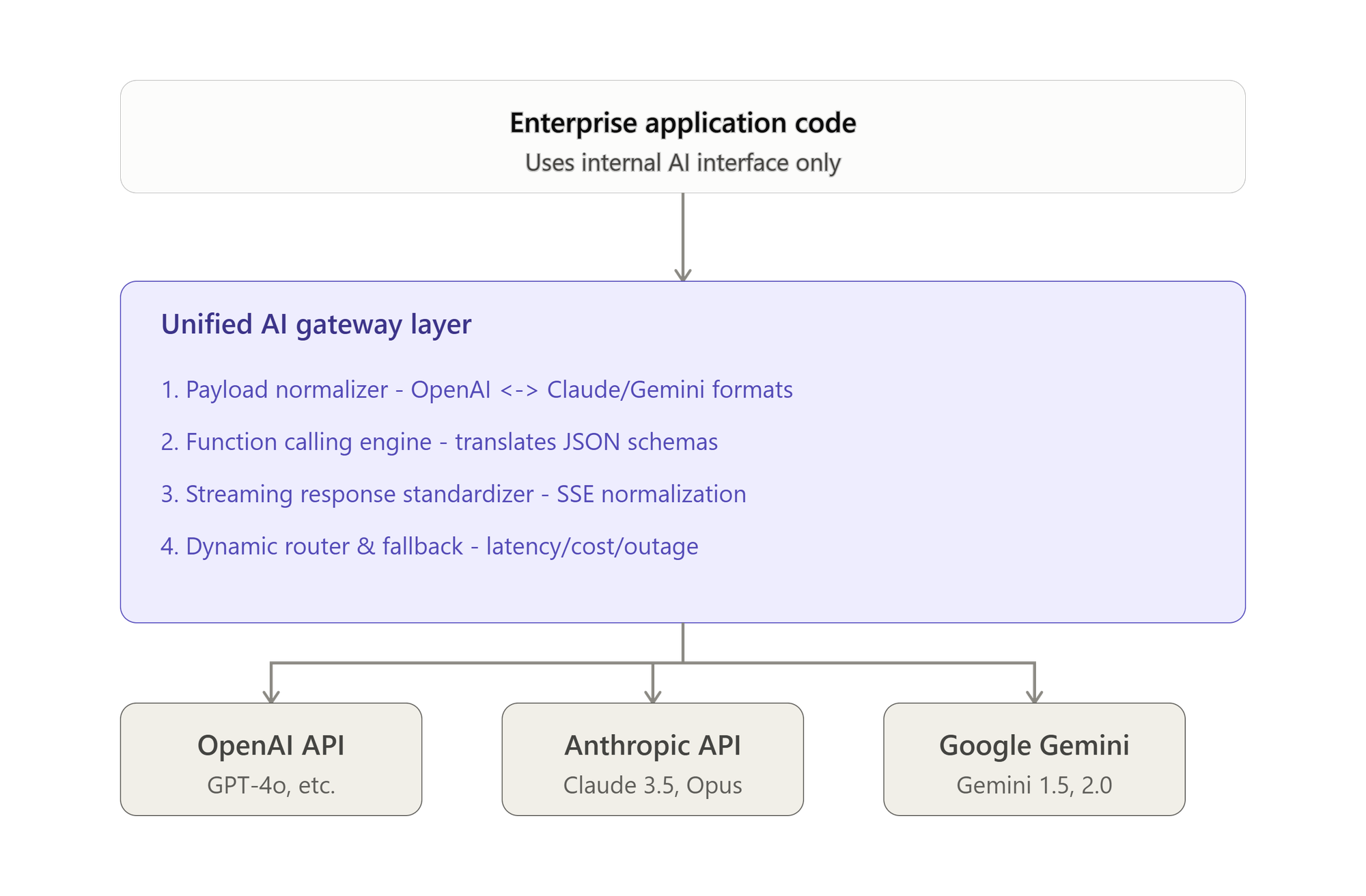Click the Enterprise application code box

pyautogui.click(x=683, y=137)
